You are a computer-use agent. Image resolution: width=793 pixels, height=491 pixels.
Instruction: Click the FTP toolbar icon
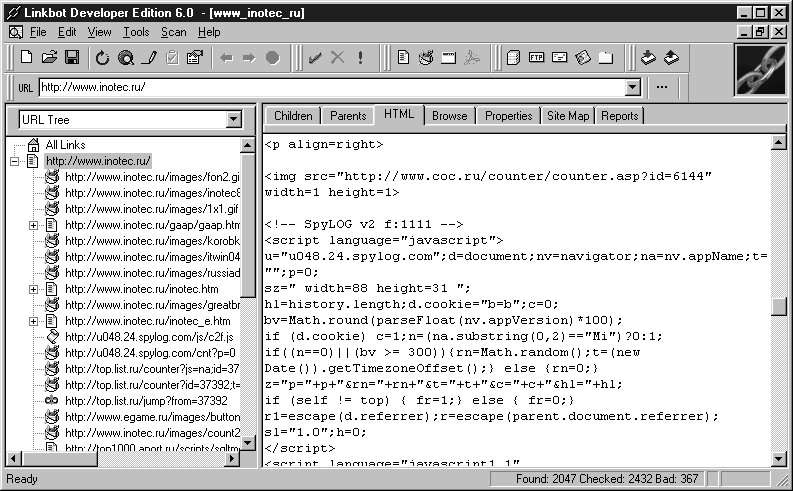click(536, 57)
